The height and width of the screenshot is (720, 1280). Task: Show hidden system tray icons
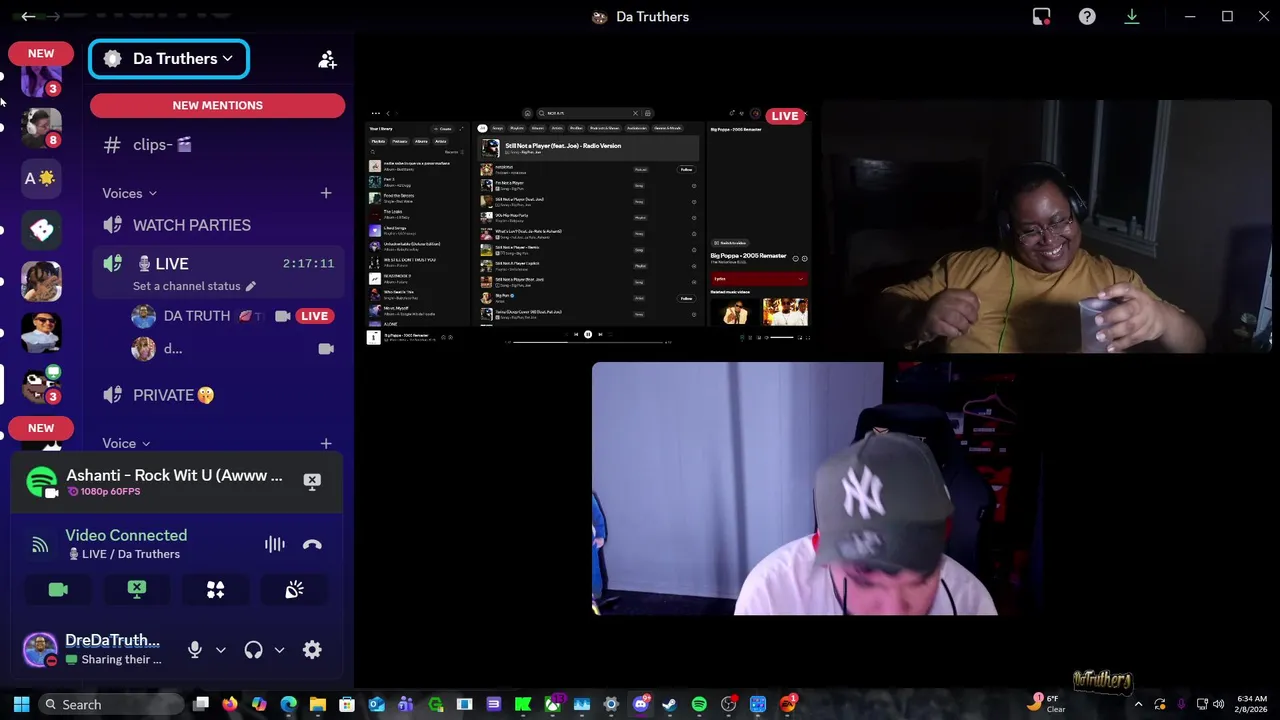(x=1137, y=704)
